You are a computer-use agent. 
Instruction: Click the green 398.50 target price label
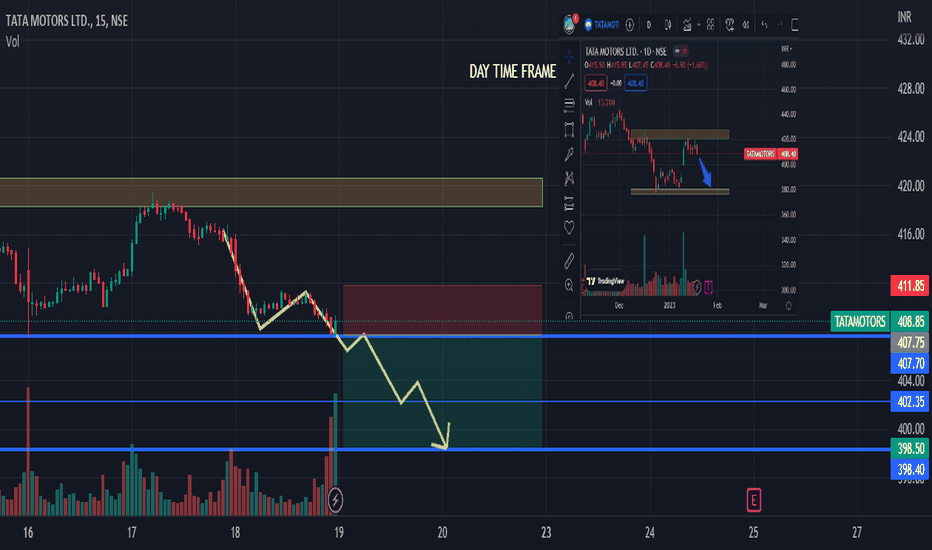click(911, 448)
